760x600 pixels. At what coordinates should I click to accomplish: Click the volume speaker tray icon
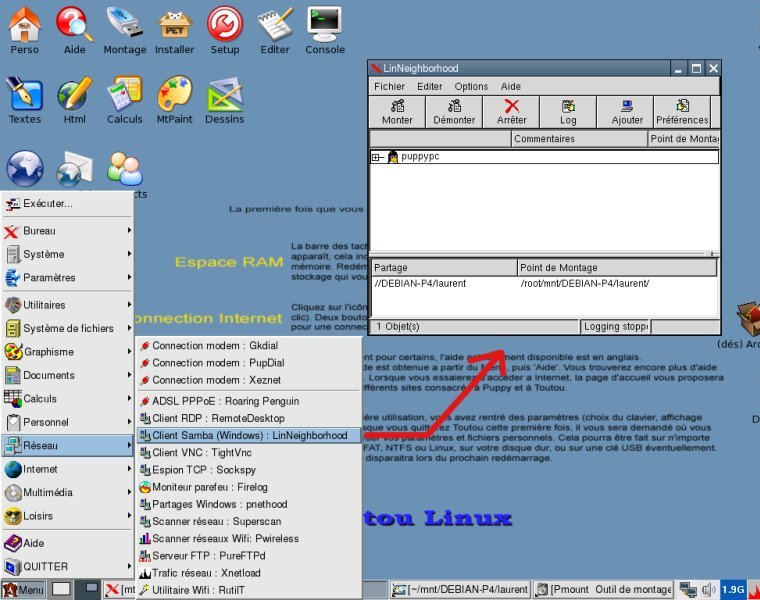pyautogui.click(x=708, y=590)
